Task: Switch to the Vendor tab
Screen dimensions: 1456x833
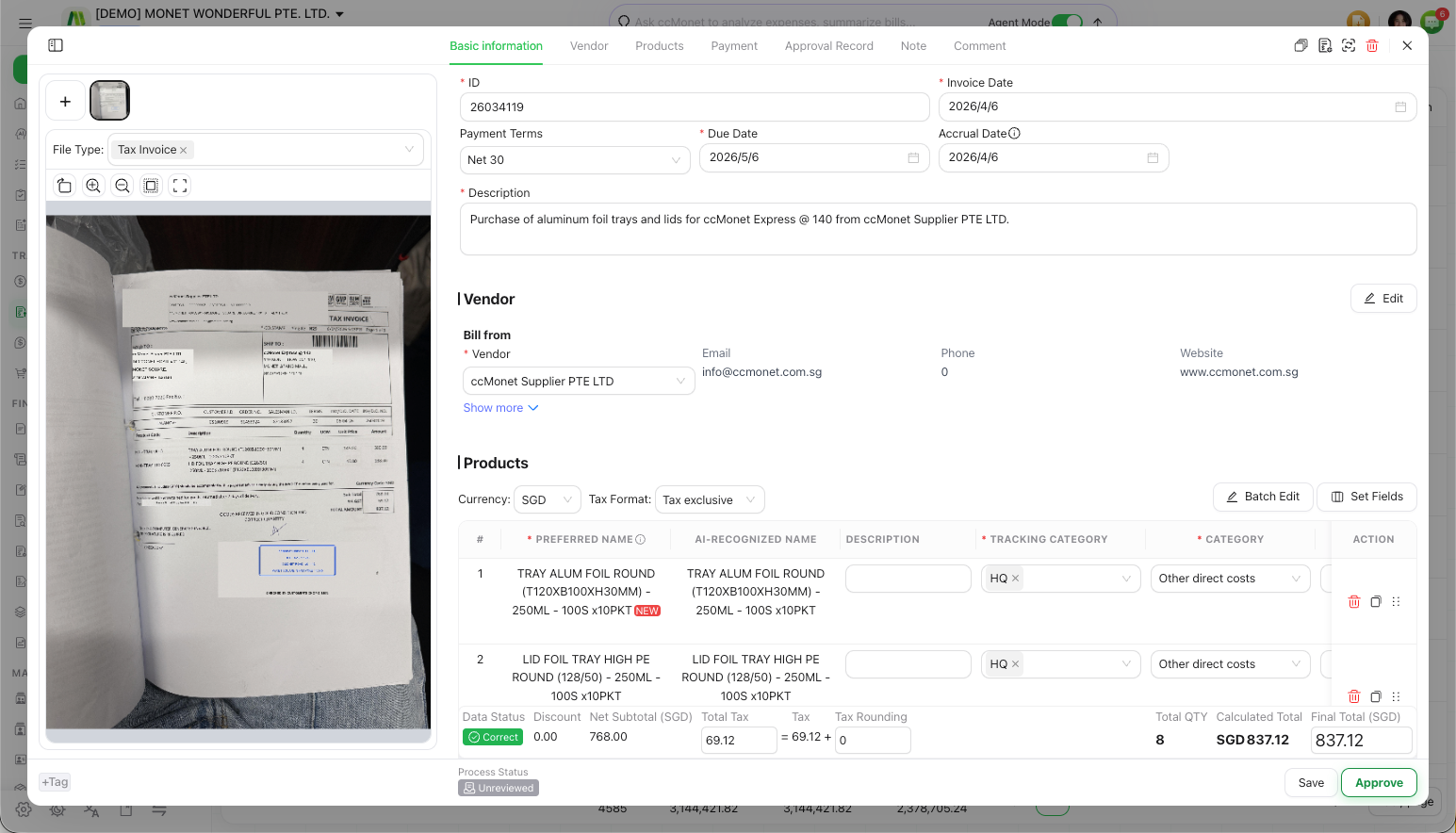Action: click(589, 46)
